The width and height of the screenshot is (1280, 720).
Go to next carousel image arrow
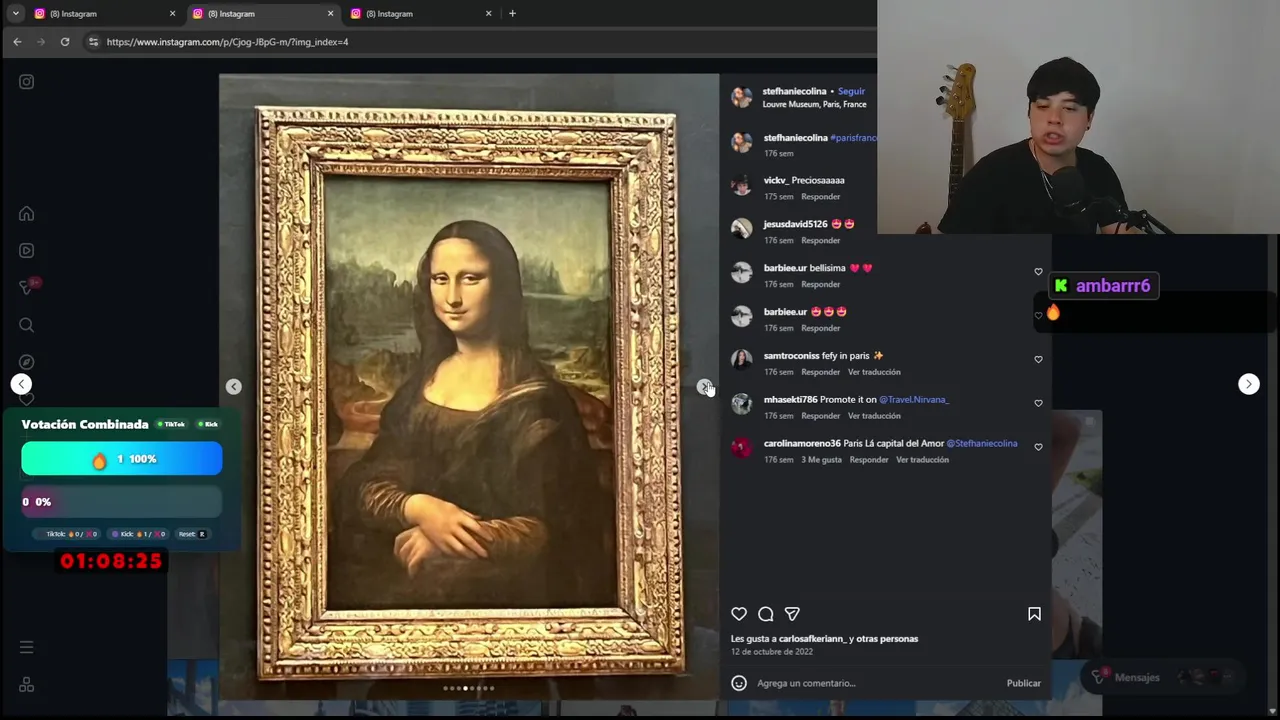[705, 387]
